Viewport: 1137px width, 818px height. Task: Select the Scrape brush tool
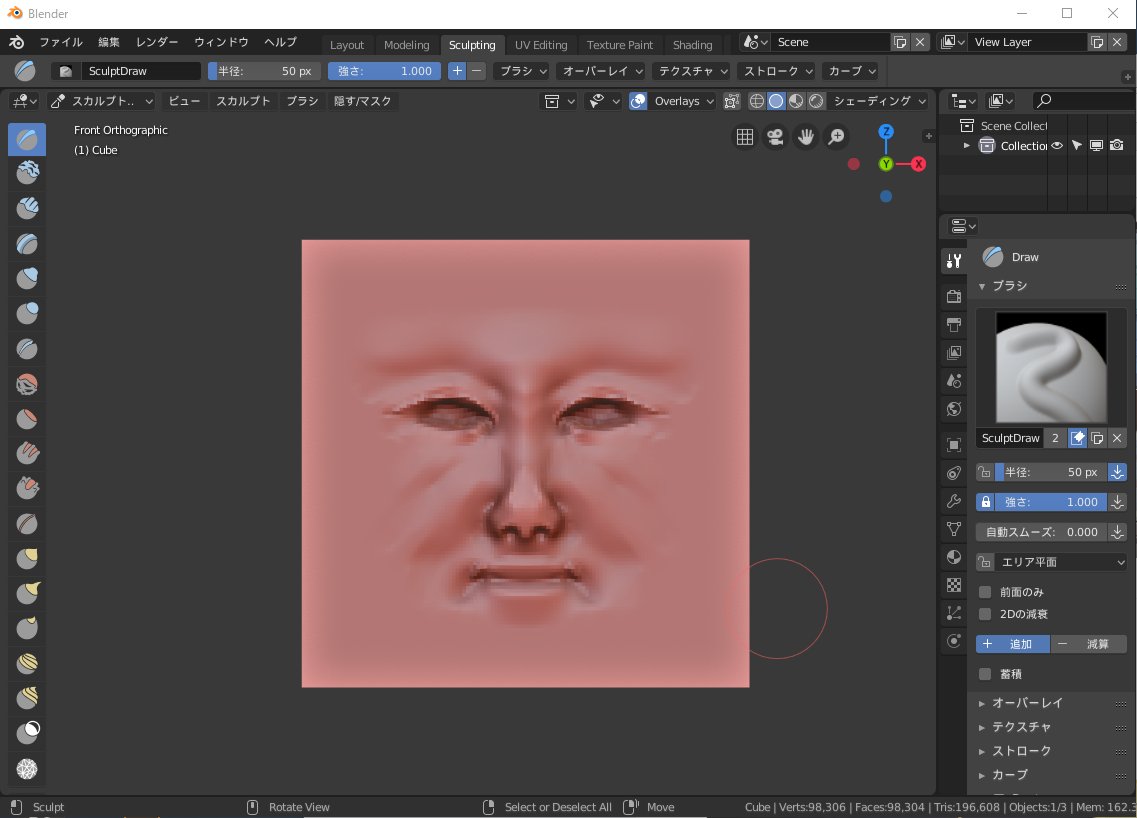tap(27, 488)
